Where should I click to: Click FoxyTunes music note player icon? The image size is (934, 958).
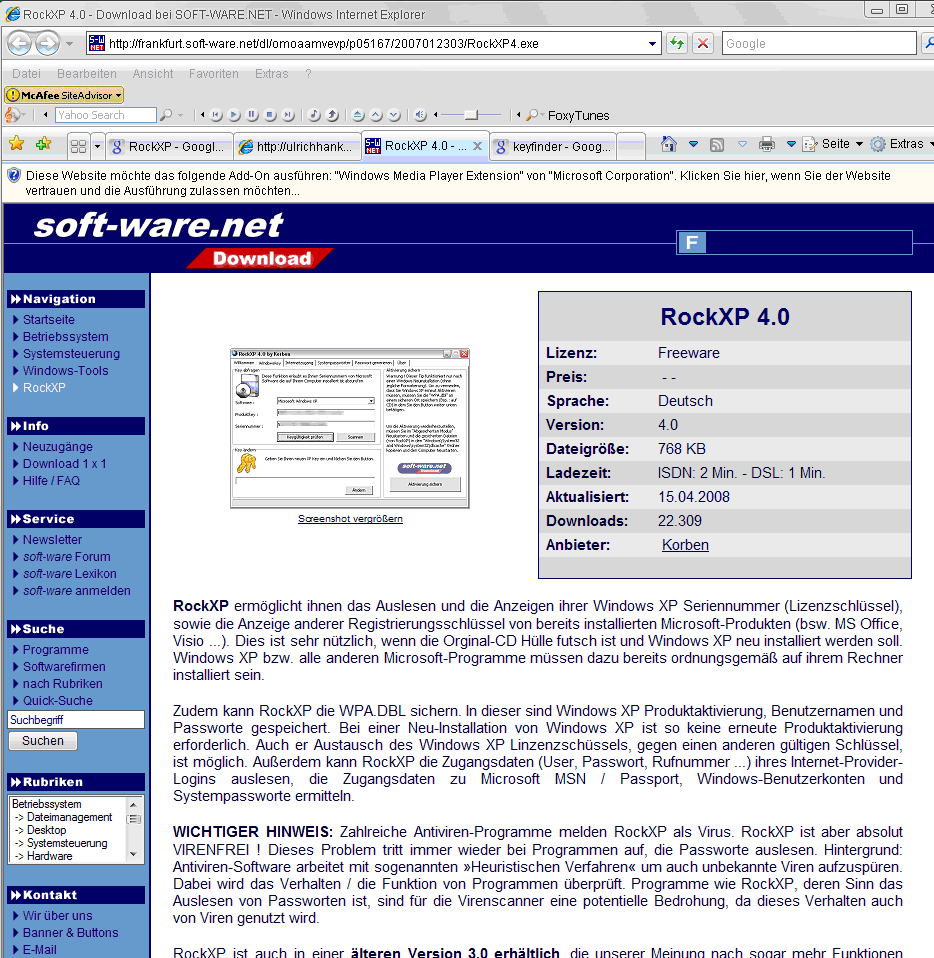[x=314, y=115]
